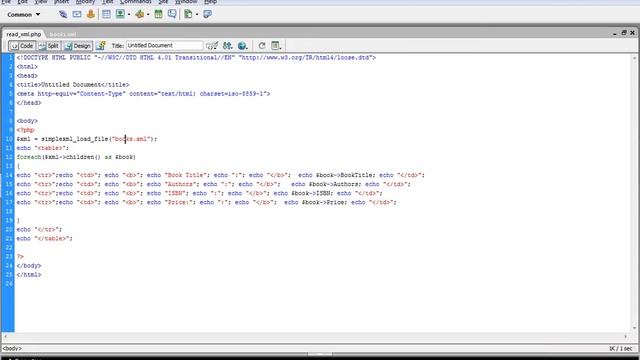Viewport: 640px width, 360px height.
Task: Insert an Email Link
Action: (x=77, y=14)
